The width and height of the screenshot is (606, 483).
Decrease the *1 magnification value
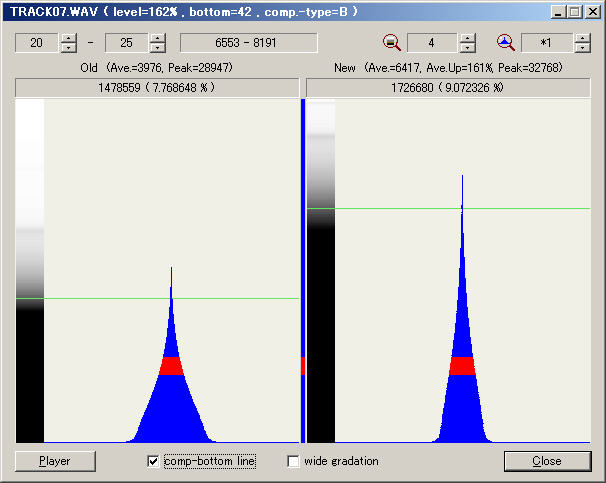582,48
